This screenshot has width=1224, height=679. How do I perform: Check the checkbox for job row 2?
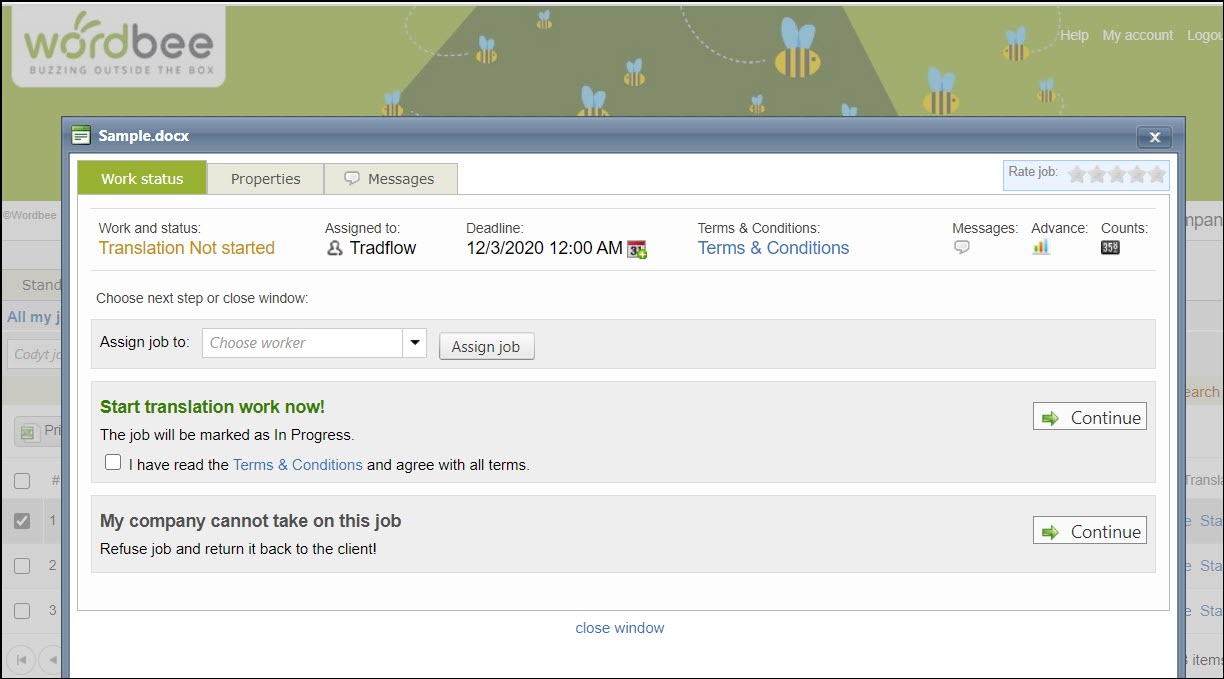(x=22, y=566)
